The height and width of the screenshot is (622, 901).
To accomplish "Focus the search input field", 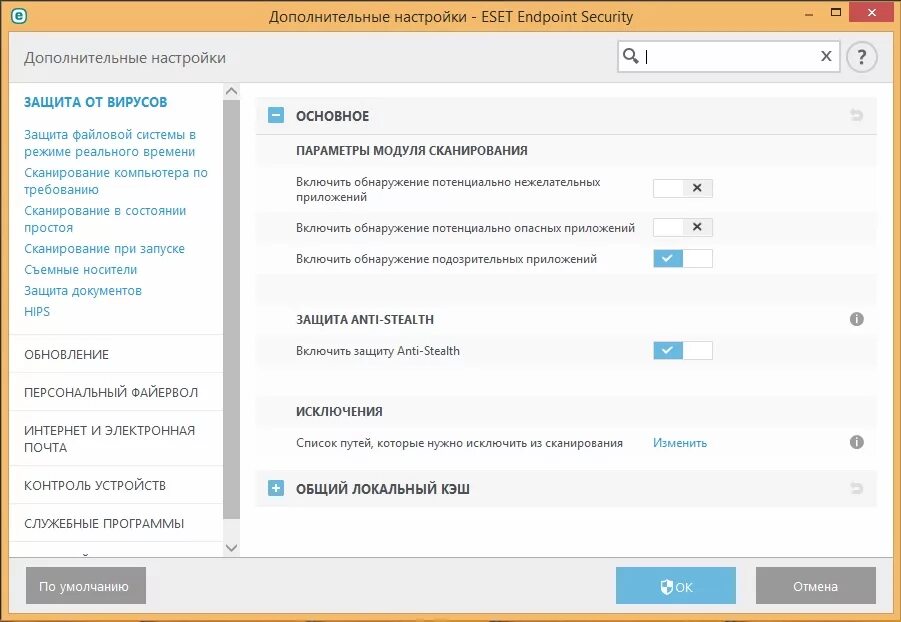I will point(729,56).
